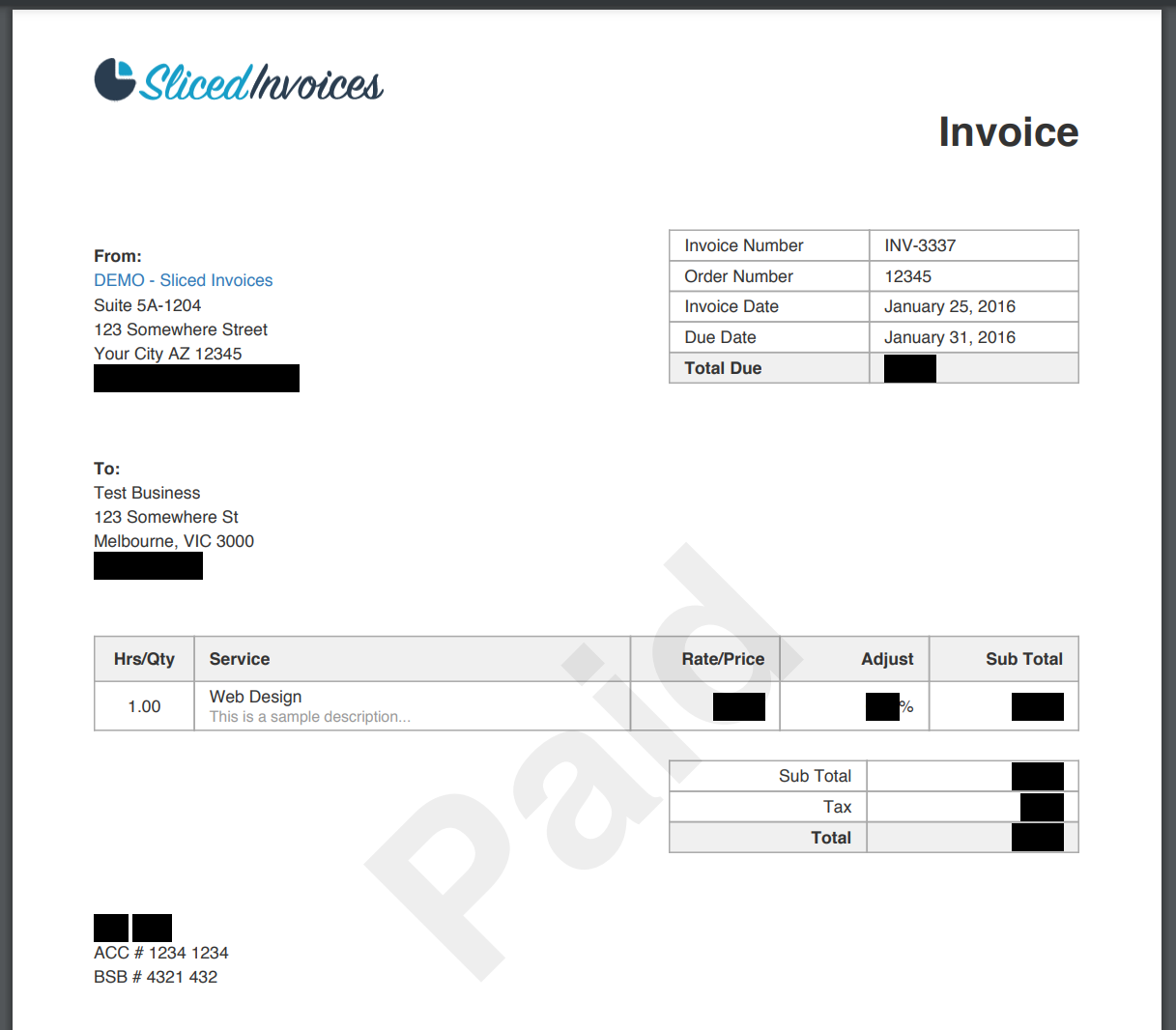Screen dimensions: 1176x1030
Task: Select the Your City AZ 12345 line
Action: tap(168, 354)
